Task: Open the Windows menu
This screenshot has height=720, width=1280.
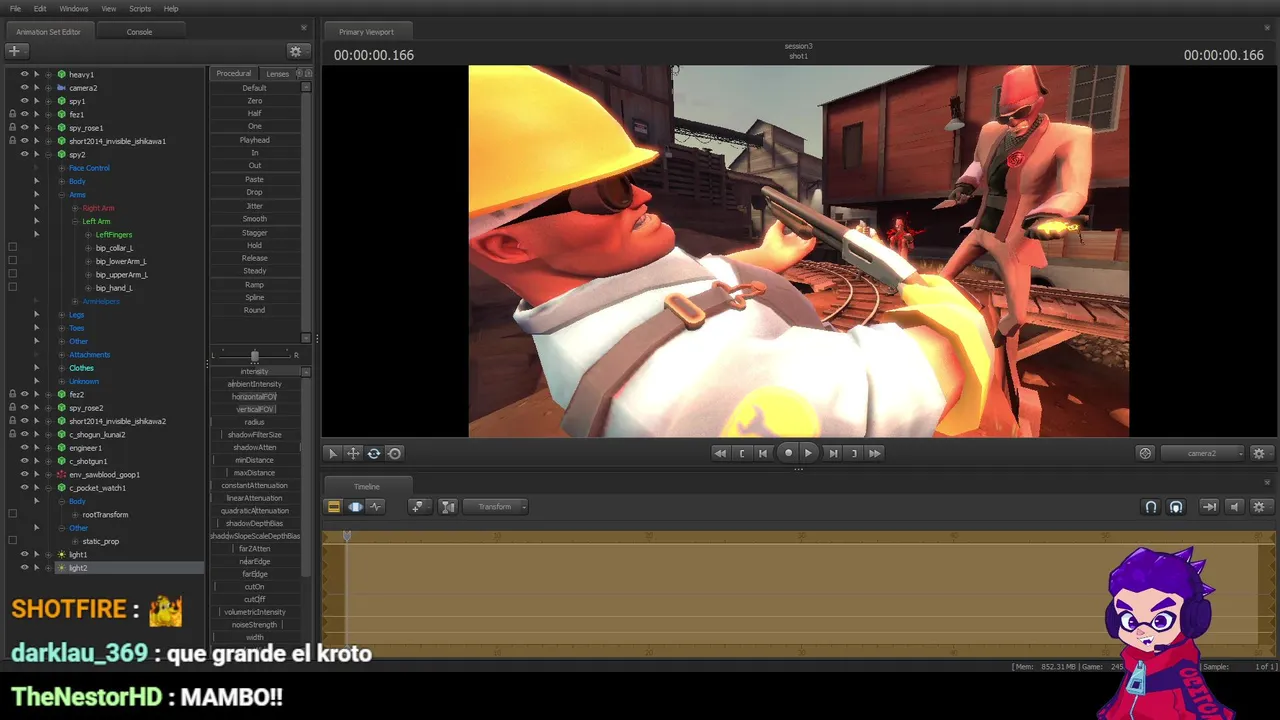Action: (74, 9)
